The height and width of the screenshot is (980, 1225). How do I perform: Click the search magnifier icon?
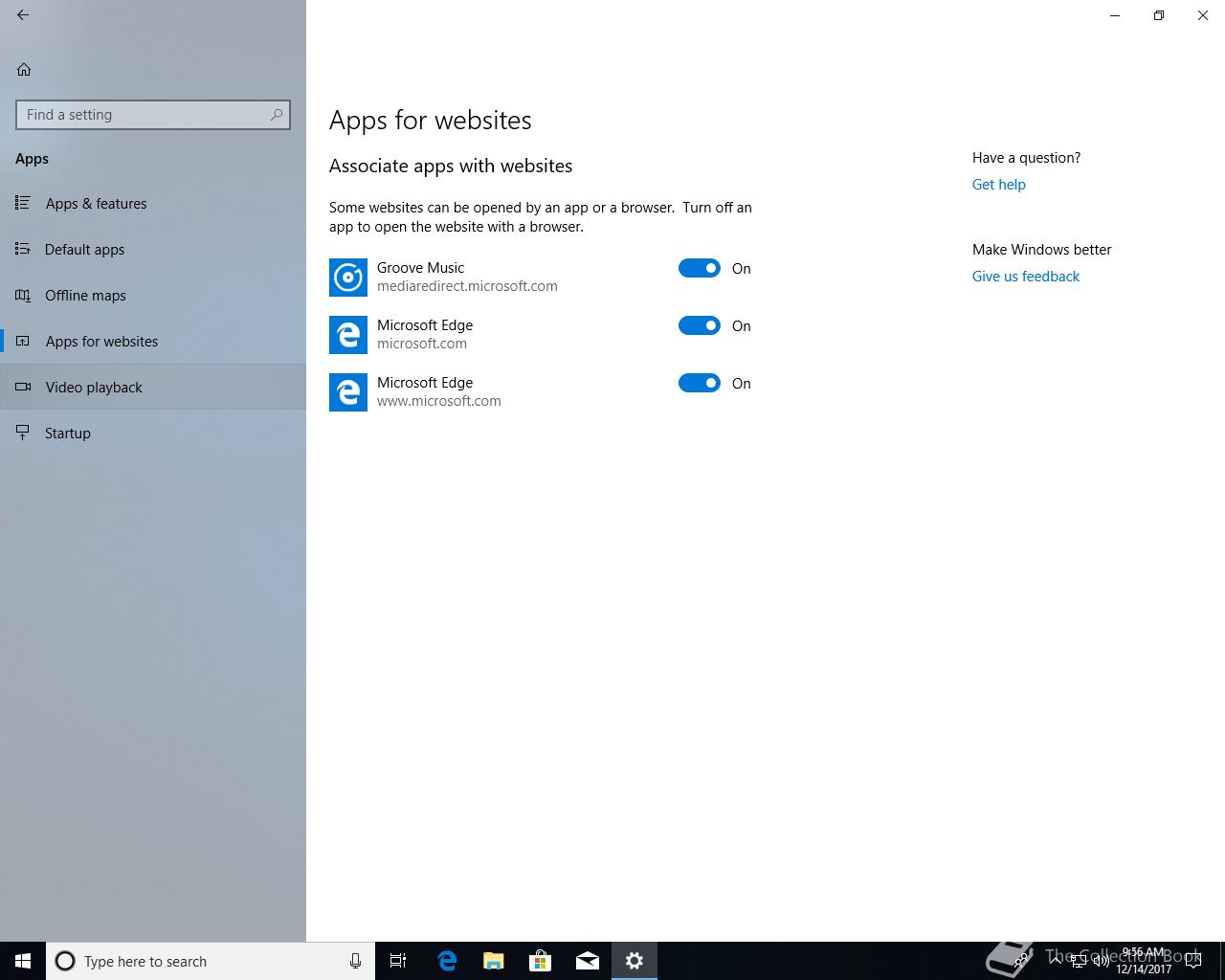click(277, 115)
